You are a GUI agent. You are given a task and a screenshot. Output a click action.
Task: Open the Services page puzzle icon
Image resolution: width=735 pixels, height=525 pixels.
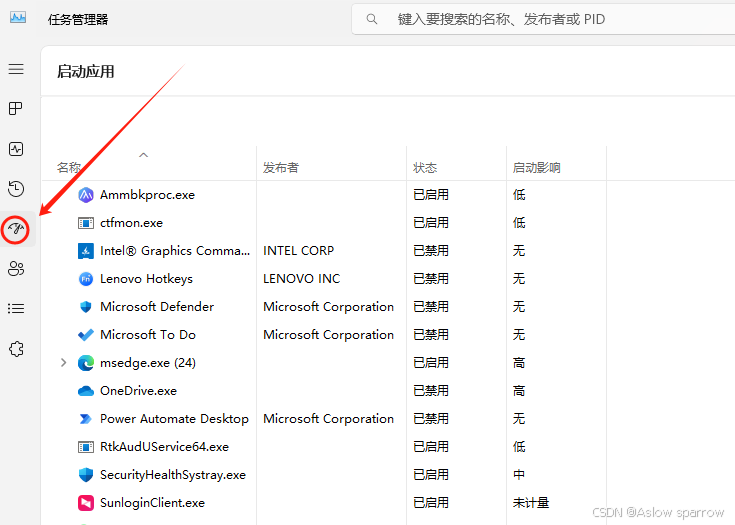16,349
